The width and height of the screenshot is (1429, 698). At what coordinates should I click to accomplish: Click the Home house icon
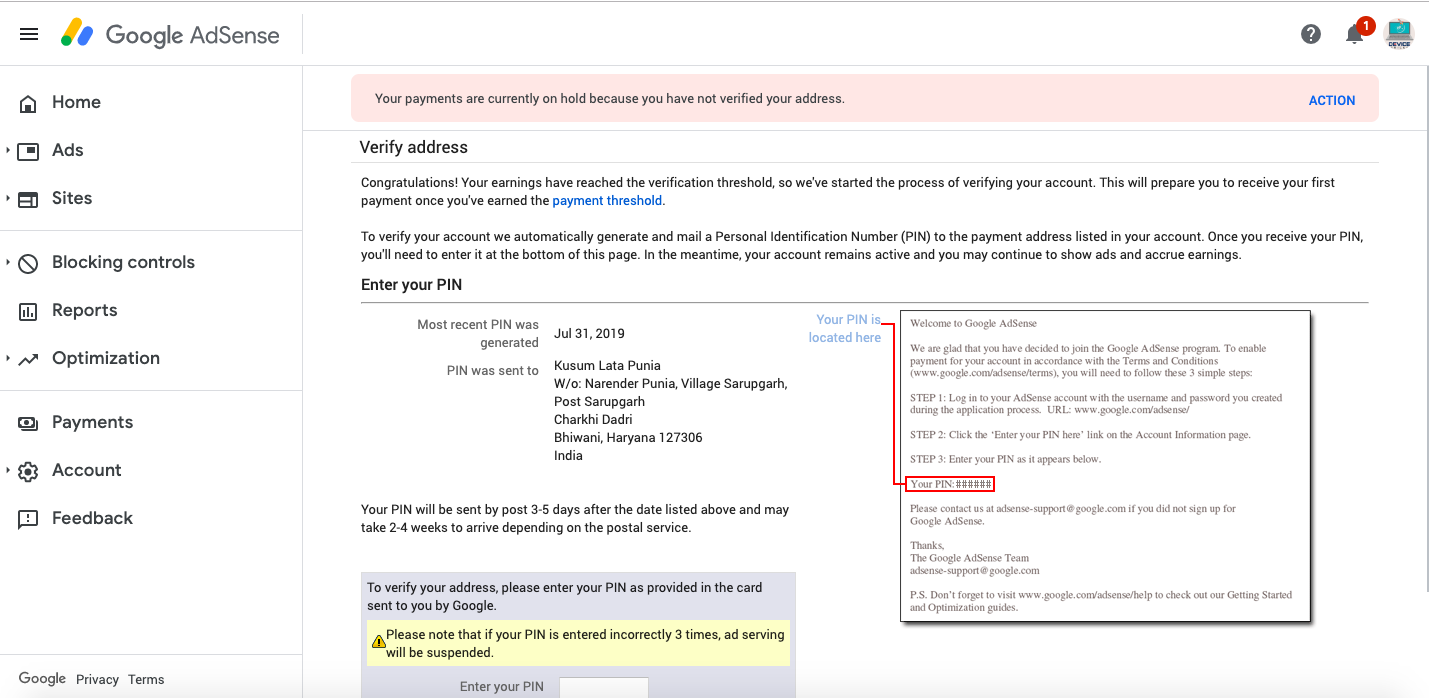28,103
